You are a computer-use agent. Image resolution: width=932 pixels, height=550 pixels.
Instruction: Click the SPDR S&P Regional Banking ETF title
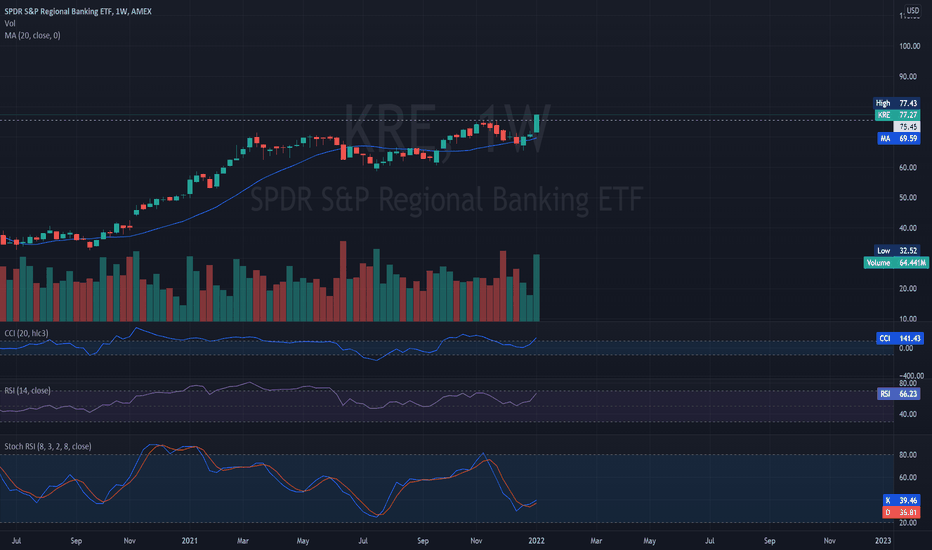(78, 11)
